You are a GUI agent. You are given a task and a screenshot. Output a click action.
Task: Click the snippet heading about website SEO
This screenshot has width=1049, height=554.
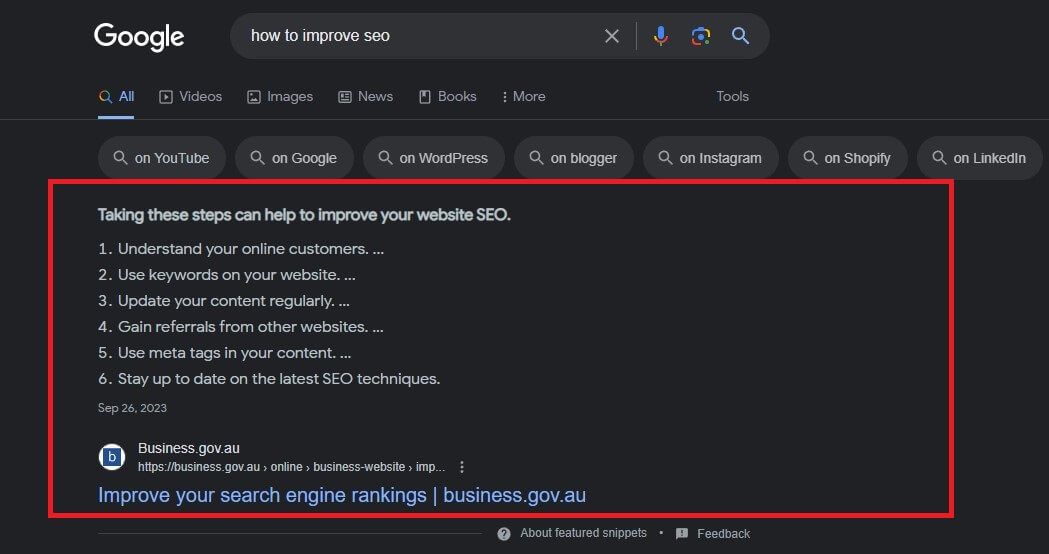pyautogui.click(x=304, y=215)
